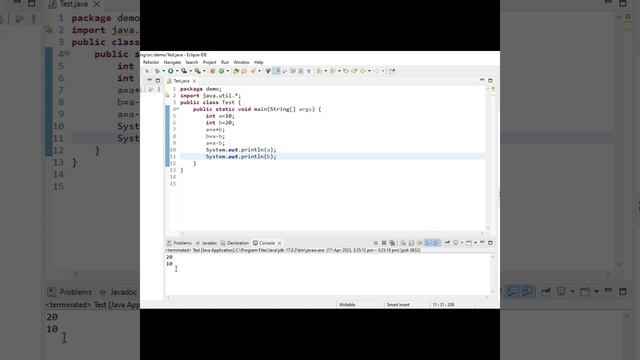Toggle Show Console on standard error
Image resolution: width=640 pixels, height=360 pixels.
[436, 243]
